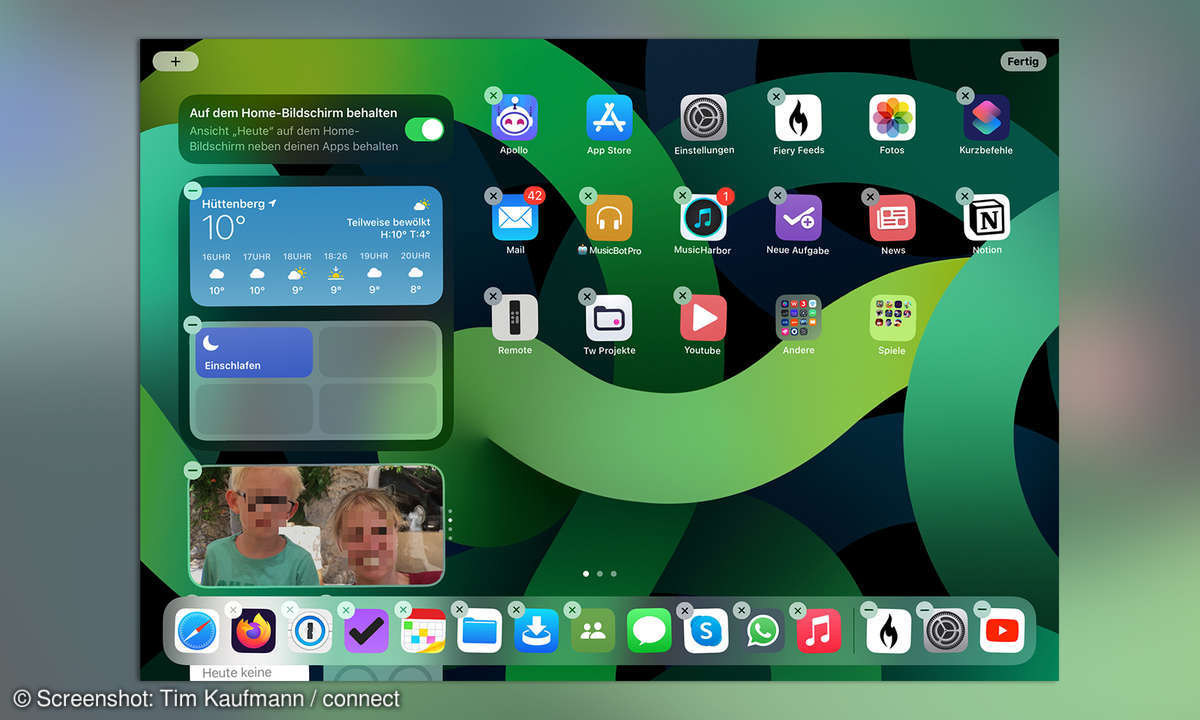Open recent Fiery Feeds in dock
This screenshot has width=1200, height=720.
pyautogui.click(x=889, y=631)
